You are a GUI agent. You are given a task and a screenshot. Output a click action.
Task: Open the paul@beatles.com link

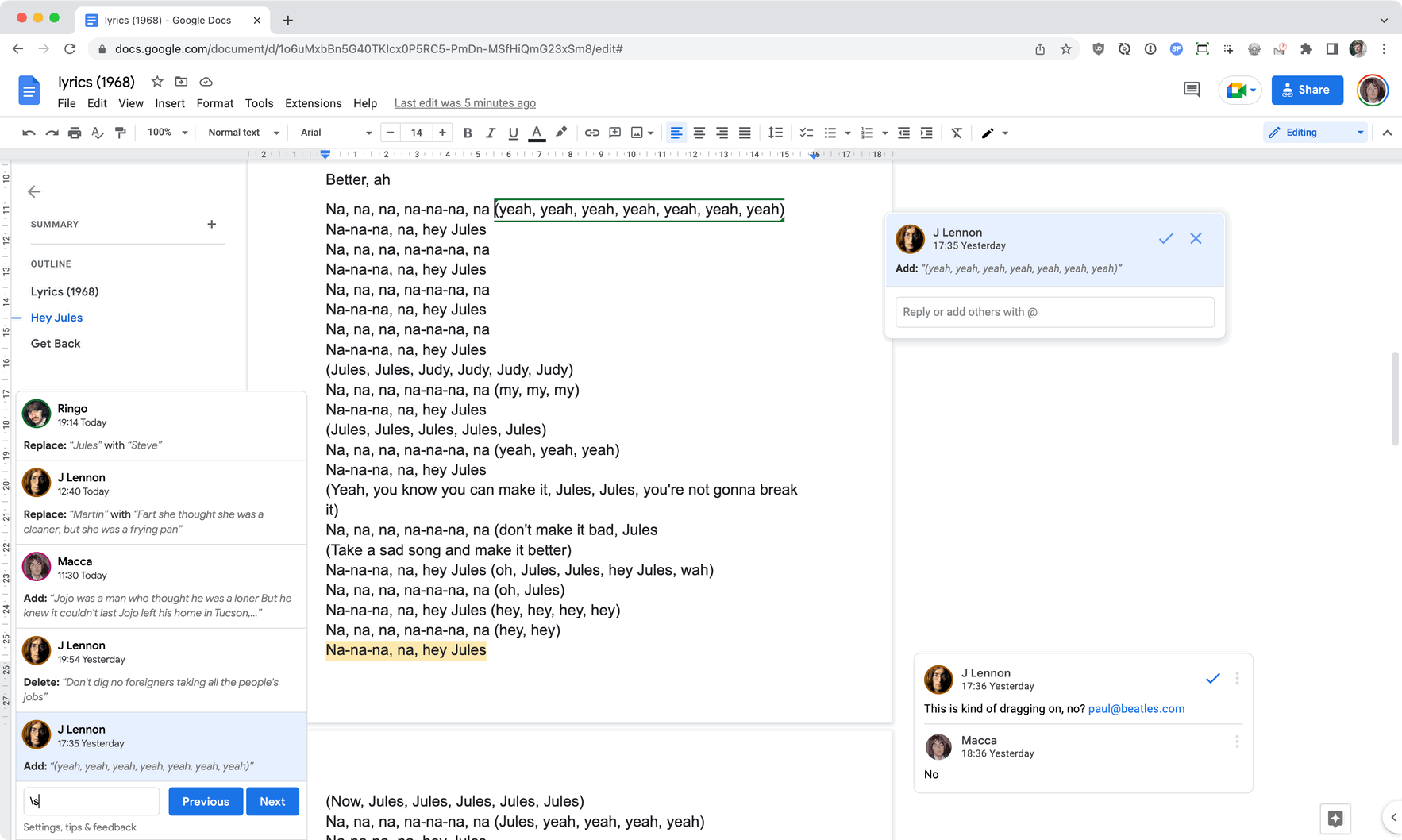click(x=1136, y=708)
